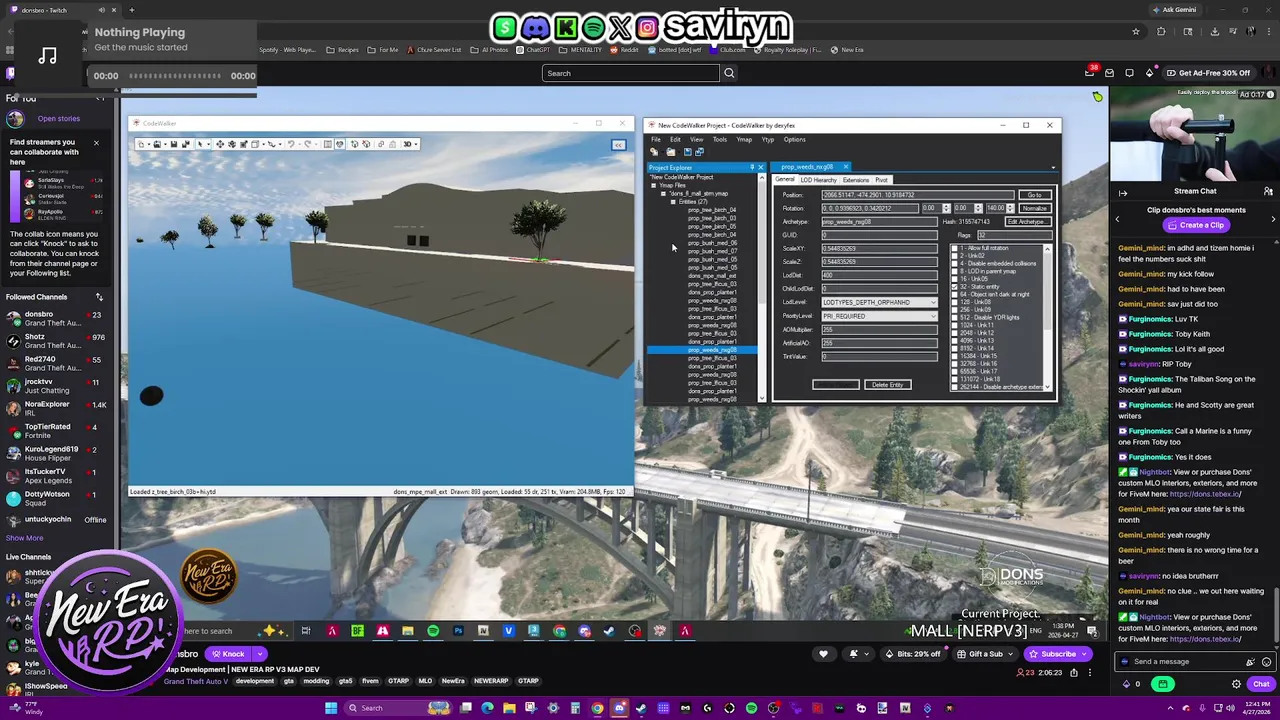This screenshot has width=1280, height=720.
Task: Open Steam from the Windows taskbar
Action: [x=641, y=708]
